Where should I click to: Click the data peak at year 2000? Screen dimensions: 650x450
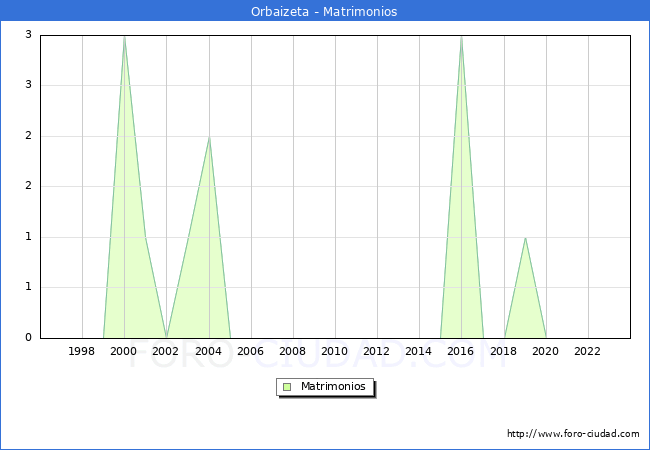click(x=124, y=37)
